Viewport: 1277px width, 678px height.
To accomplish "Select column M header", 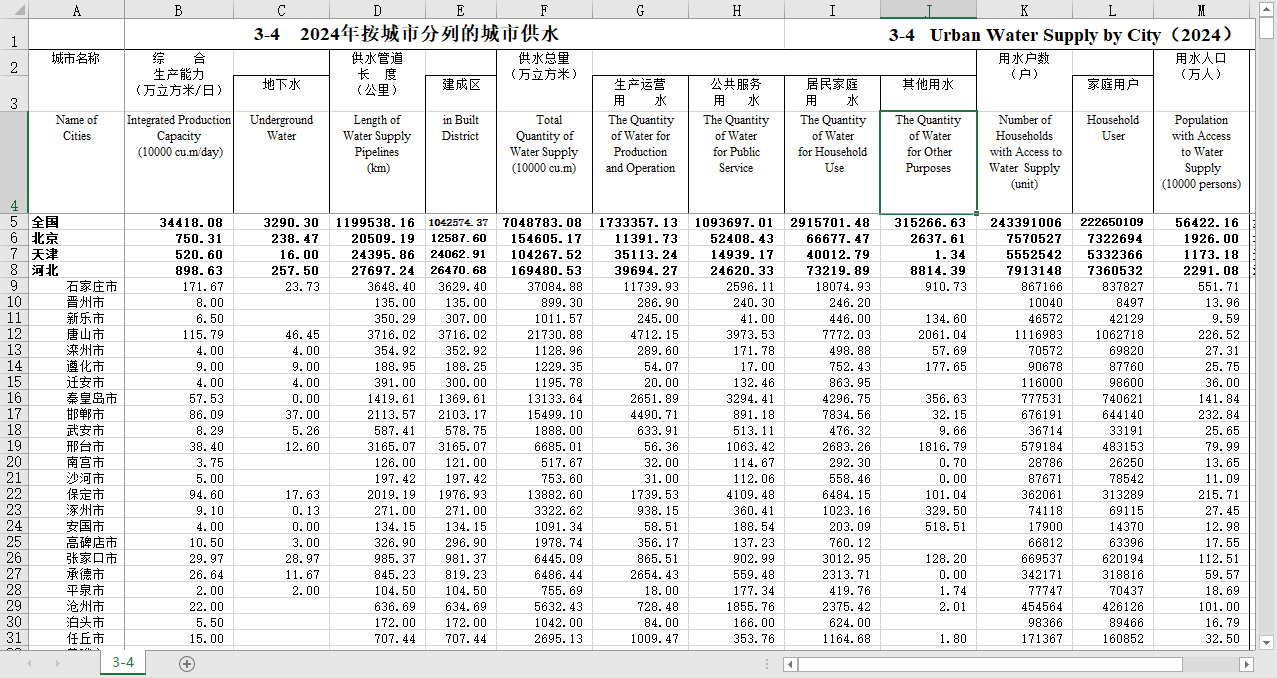I will 1201,9.
